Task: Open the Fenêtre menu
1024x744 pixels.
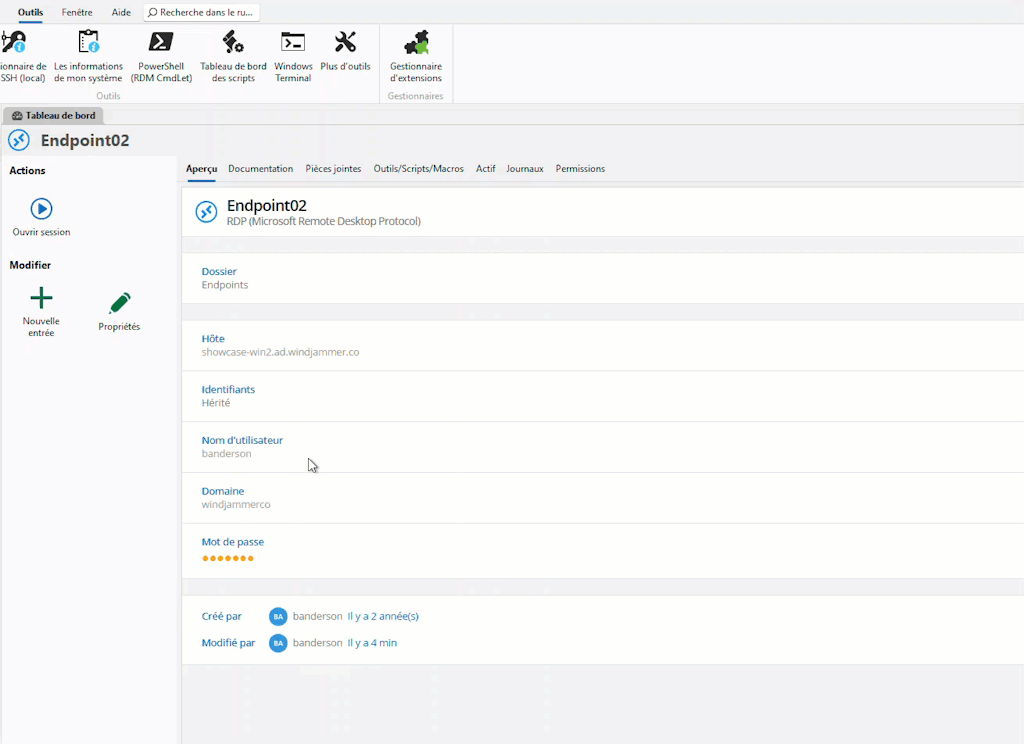Action: click(77, 12)
